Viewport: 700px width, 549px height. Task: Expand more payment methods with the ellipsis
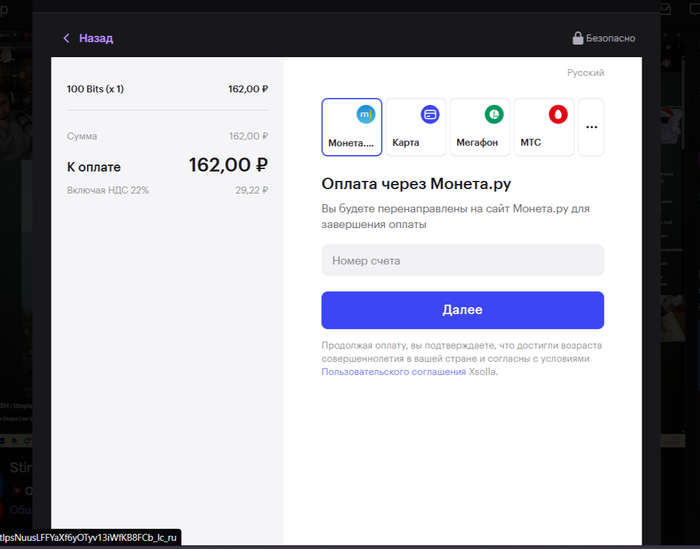pos(591,127)
